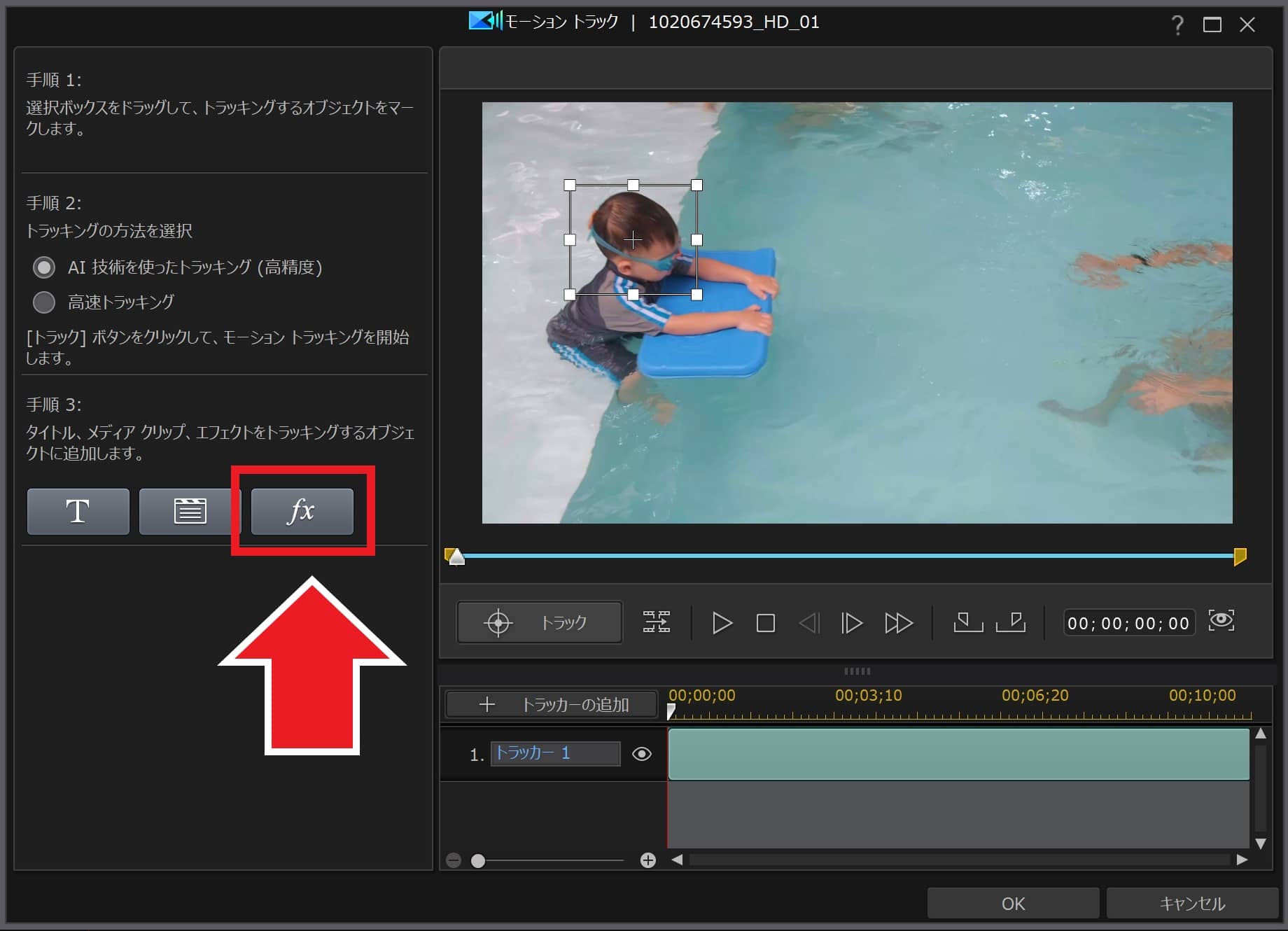Click the playhead on the preview scrubber
This screenshot has height=931, width=1288.
coord(456,557)
